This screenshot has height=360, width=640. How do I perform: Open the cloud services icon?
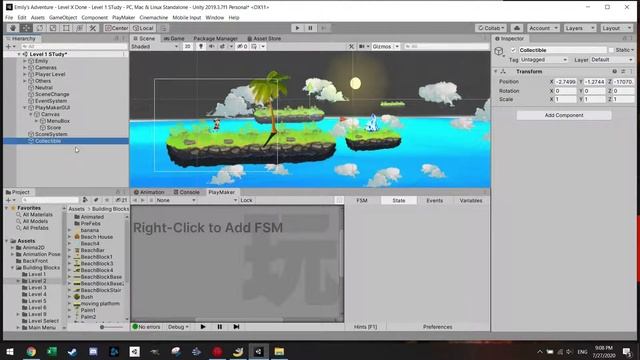pyautogui.click(x=517, y=28)
